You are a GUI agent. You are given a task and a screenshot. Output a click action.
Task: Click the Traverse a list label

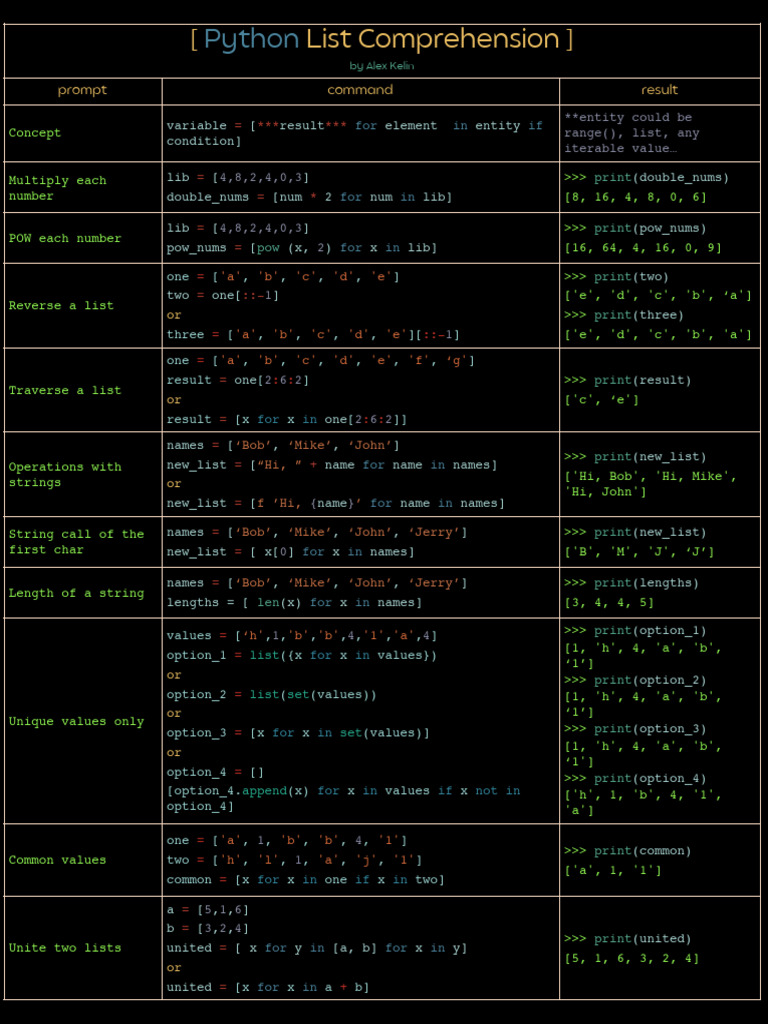pos(65,390)
